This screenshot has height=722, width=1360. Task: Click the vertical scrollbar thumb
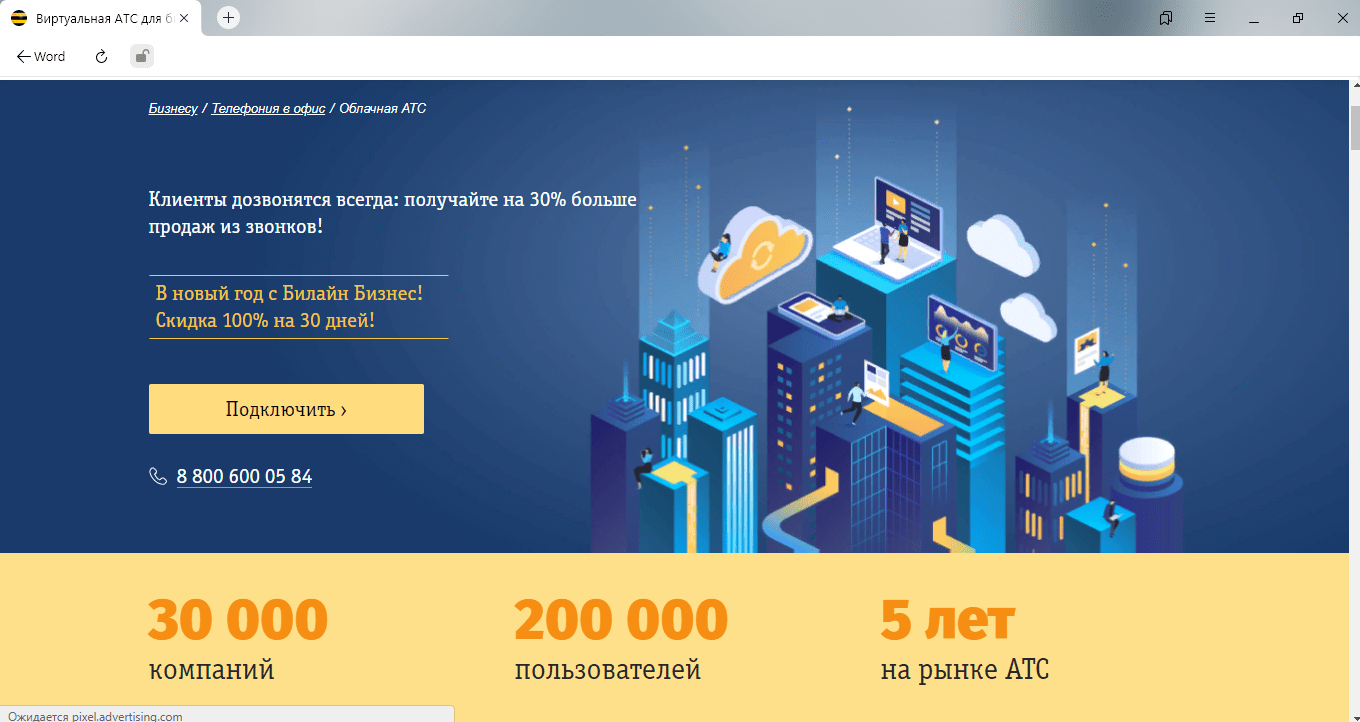pos(1355,127)
